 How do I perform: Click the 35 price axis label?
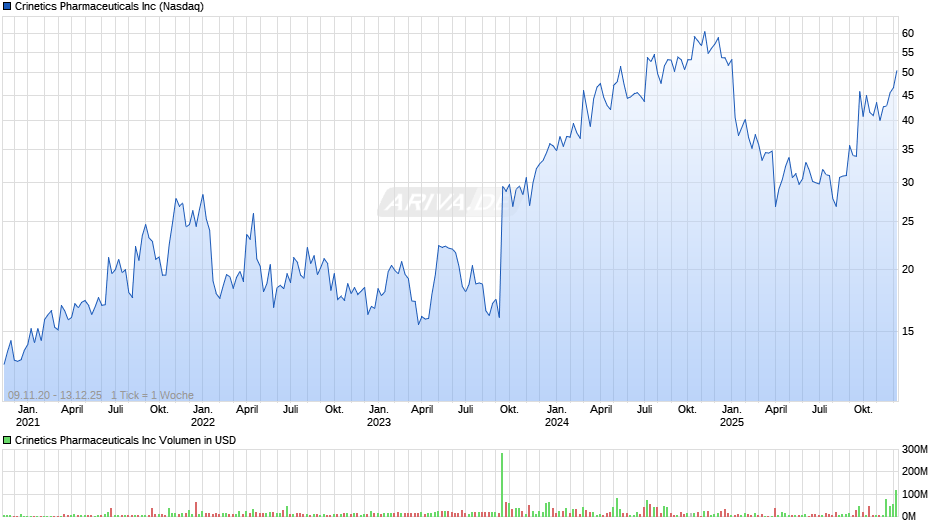pos(908,149)
